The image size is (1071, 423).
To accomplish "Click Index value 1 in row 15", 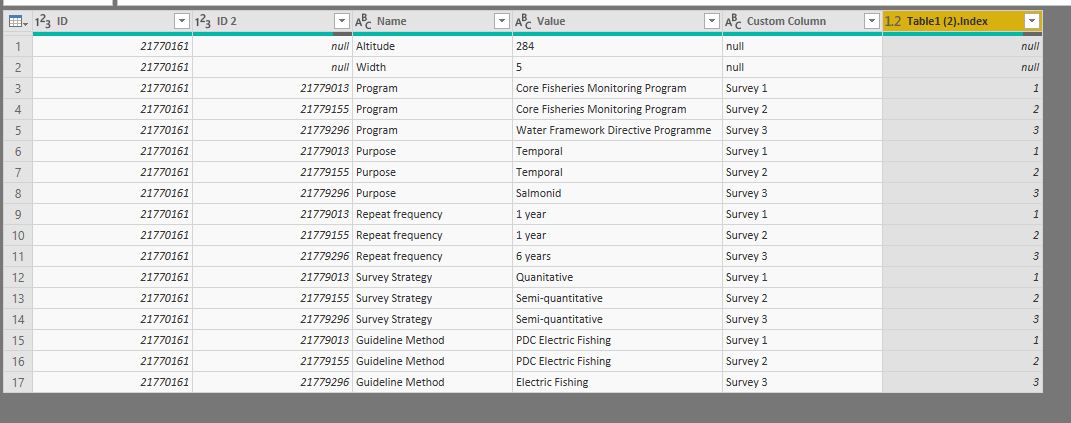I will (962, 340).
